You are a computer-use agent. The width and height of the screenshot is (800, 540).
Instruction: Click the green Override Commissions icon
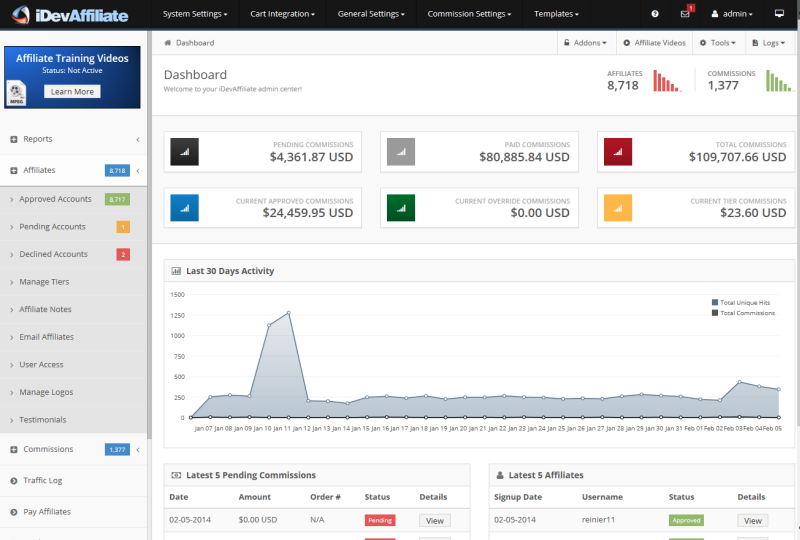(x=401, y=208)
